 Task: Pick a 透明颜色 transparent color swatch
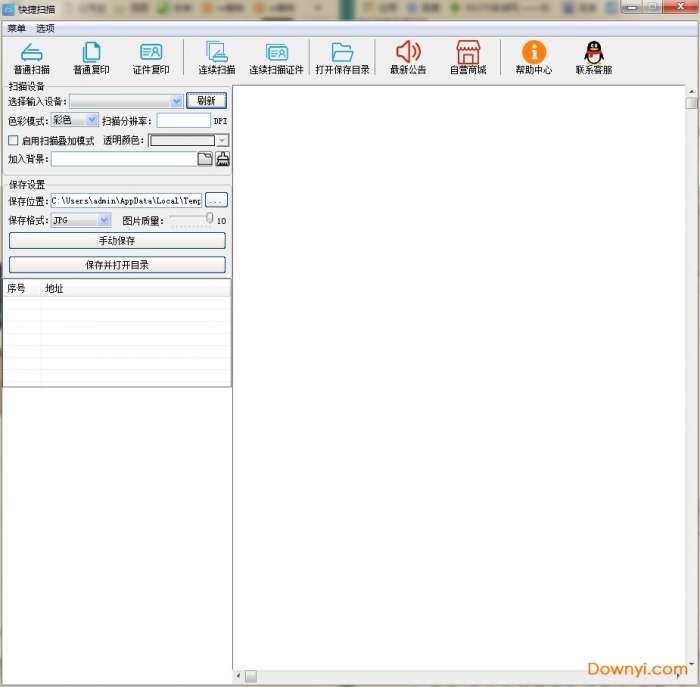(188, 141)
